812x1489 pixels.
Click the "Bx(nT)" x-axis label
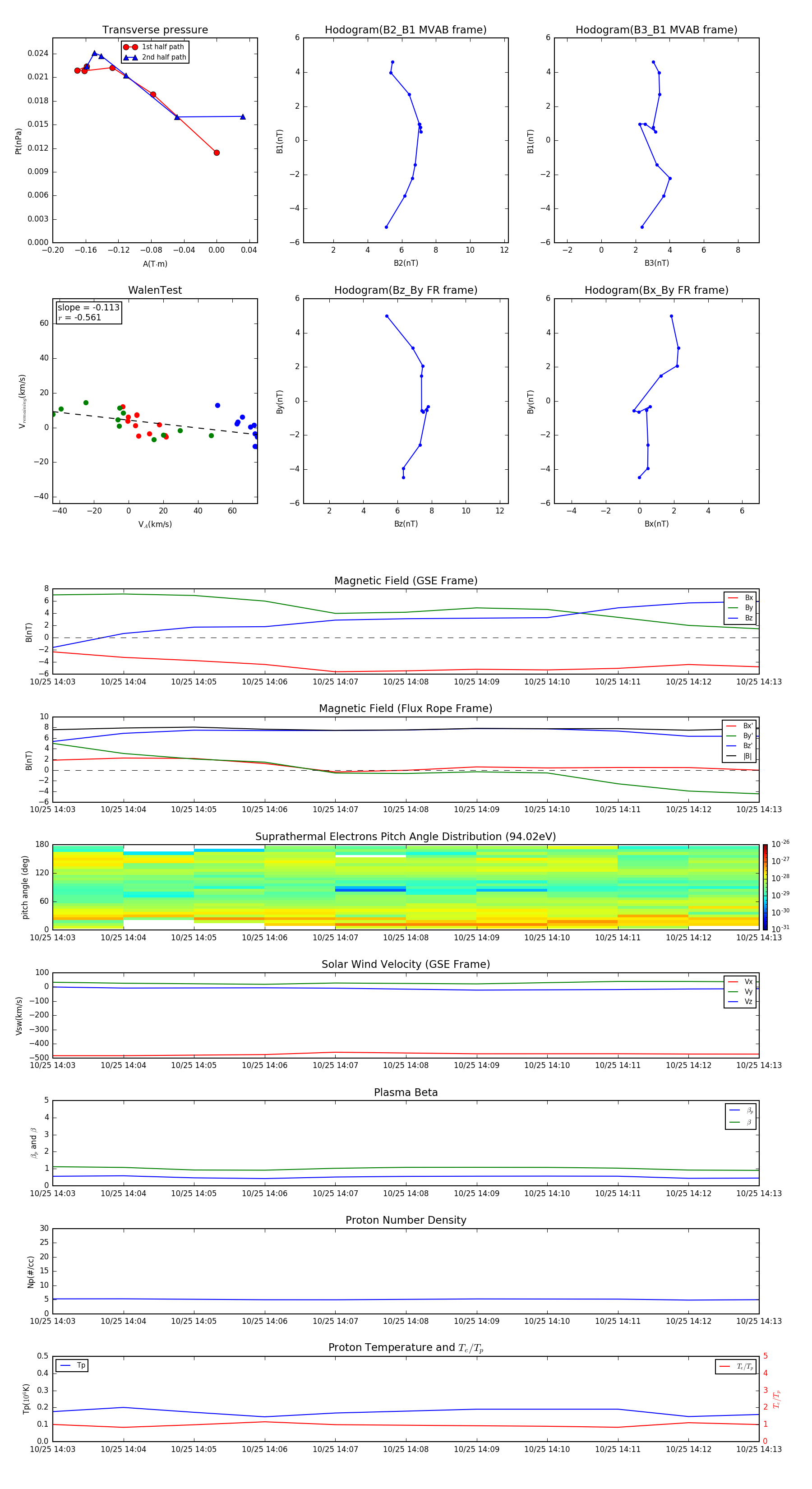[656, 524]
